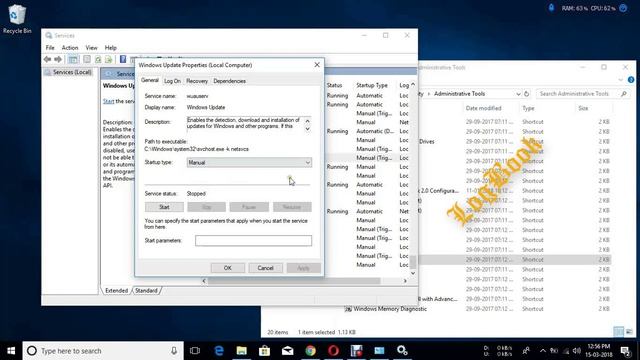Open Microsoft Store from the taskbar
The height and width of the screenshot is (360, 640).
coord(264,351)
